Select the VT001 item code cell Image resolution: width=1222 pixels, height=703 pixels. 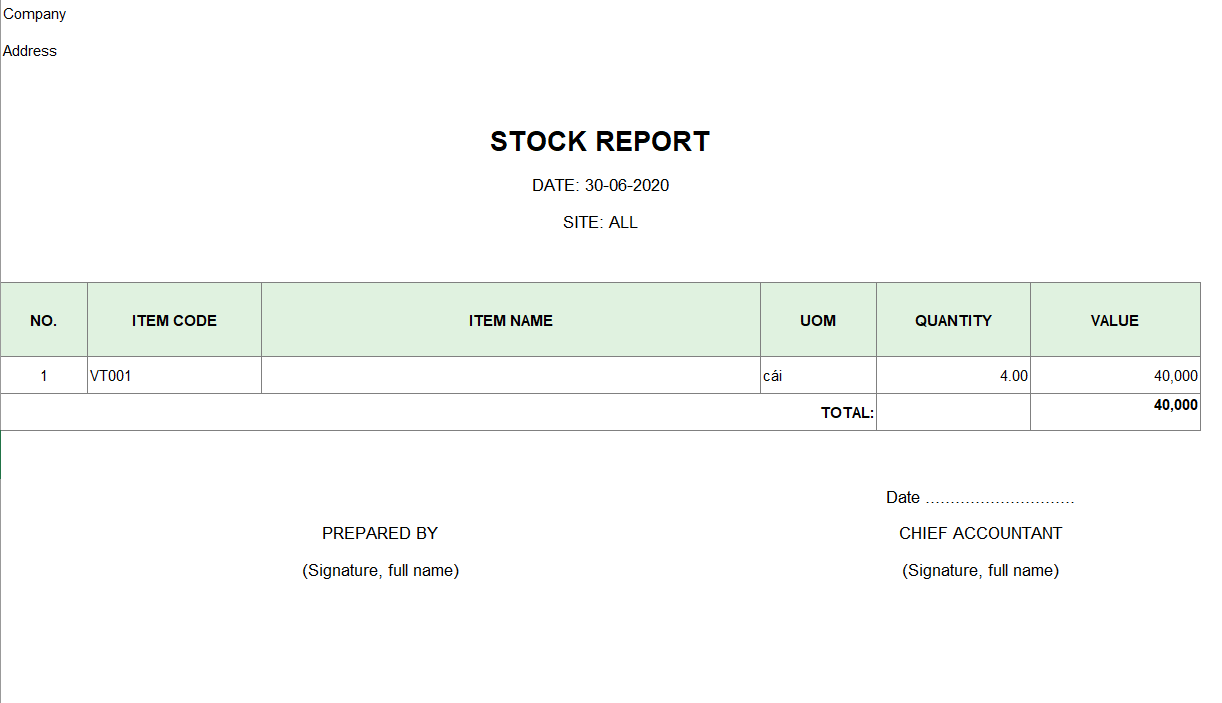point(174,375)
